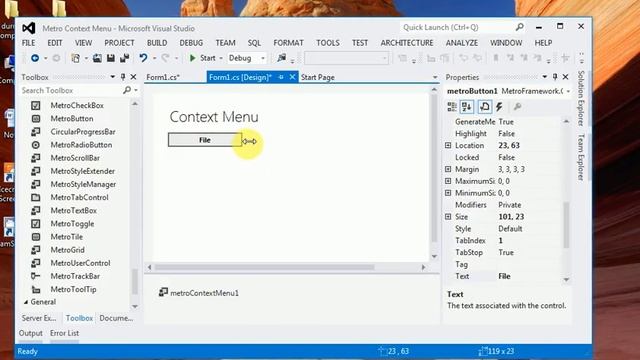Click the Open File toolbar icon

[x=97, y=58]
